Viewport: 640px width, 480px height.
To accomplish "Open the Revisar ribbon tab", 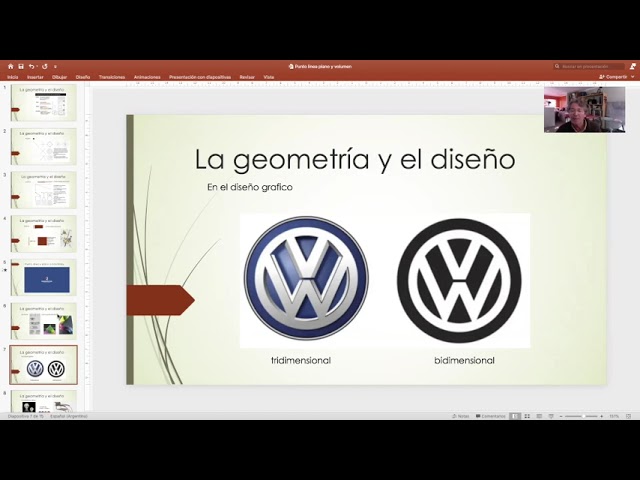I will coord(247,77).
